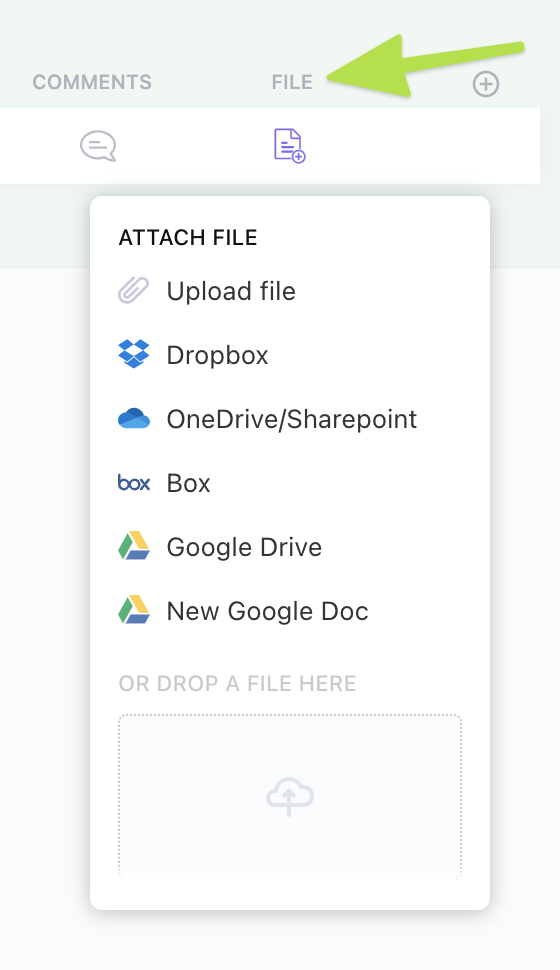Click the FILE column header
This screenshot has height=970, width=560.
[292, 82]
